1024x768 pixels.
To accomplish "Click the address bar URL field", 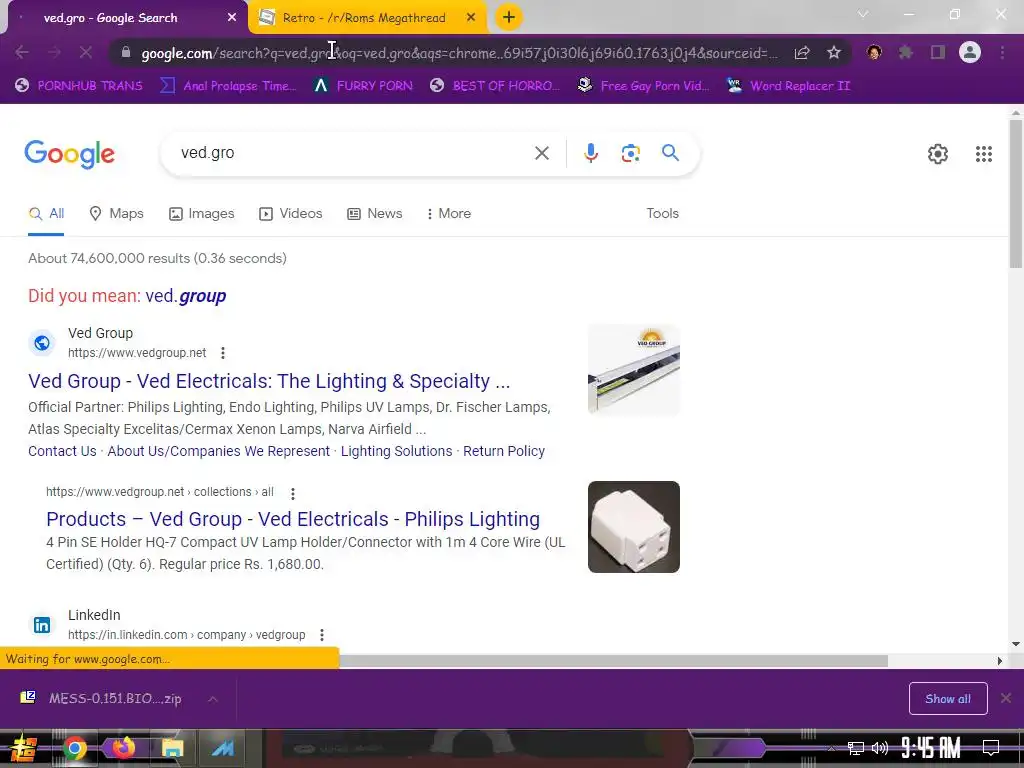I will coord(458,53).
